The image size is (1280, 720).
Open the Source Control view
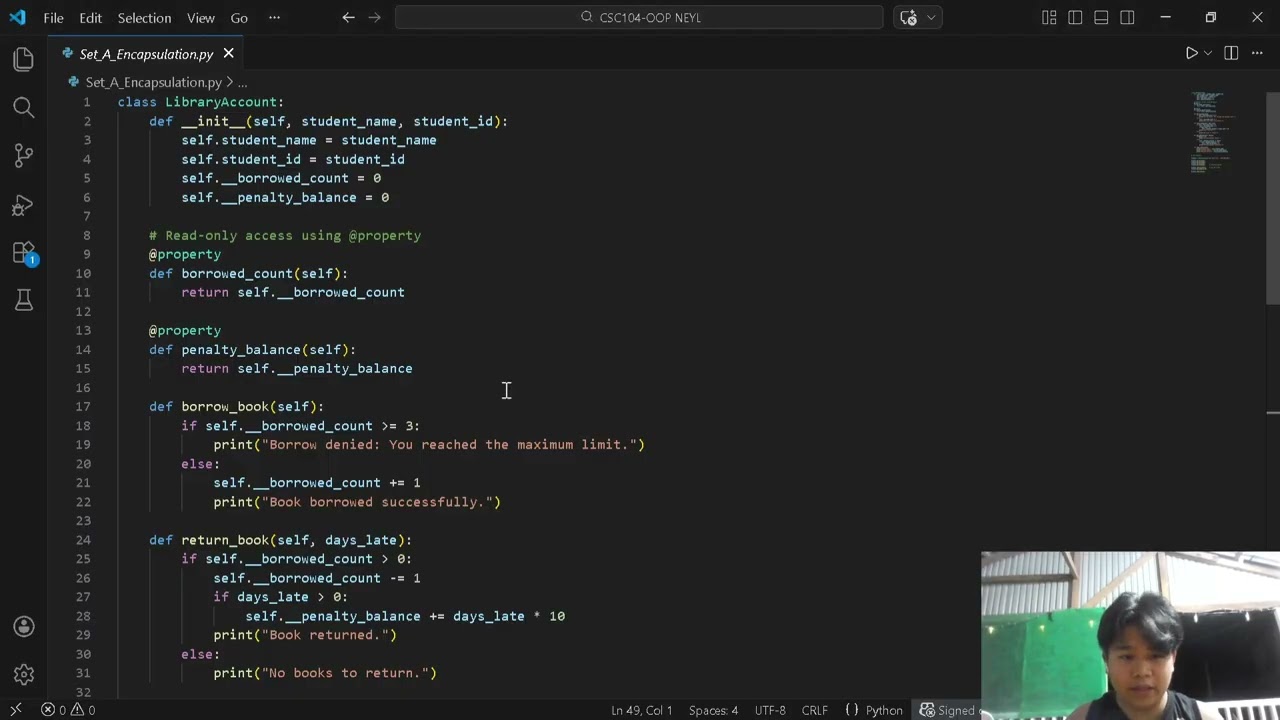(24, 155)
